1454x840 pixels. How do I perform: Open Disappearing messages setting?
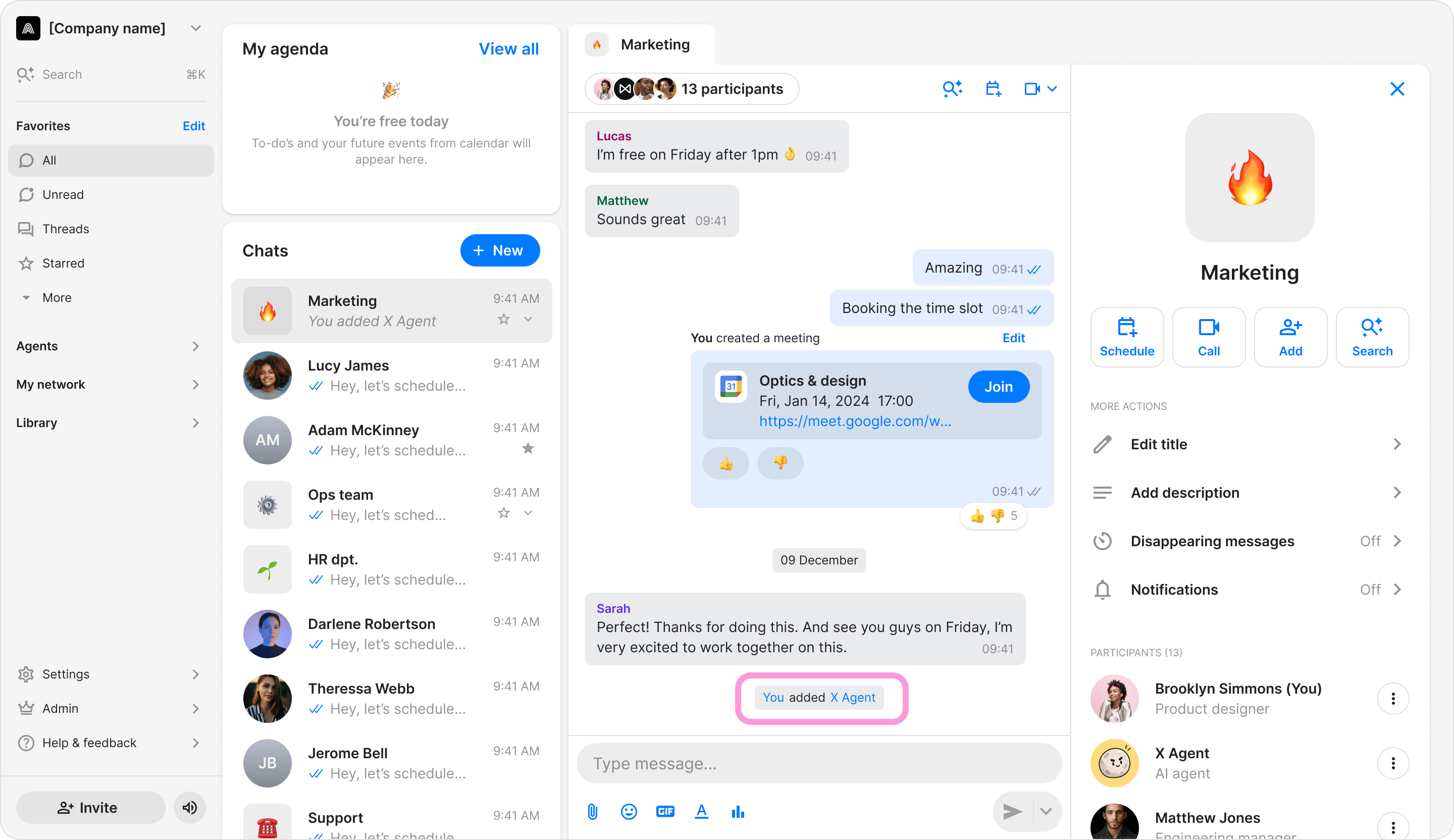pyautogui.click(x=1249, y=541)
